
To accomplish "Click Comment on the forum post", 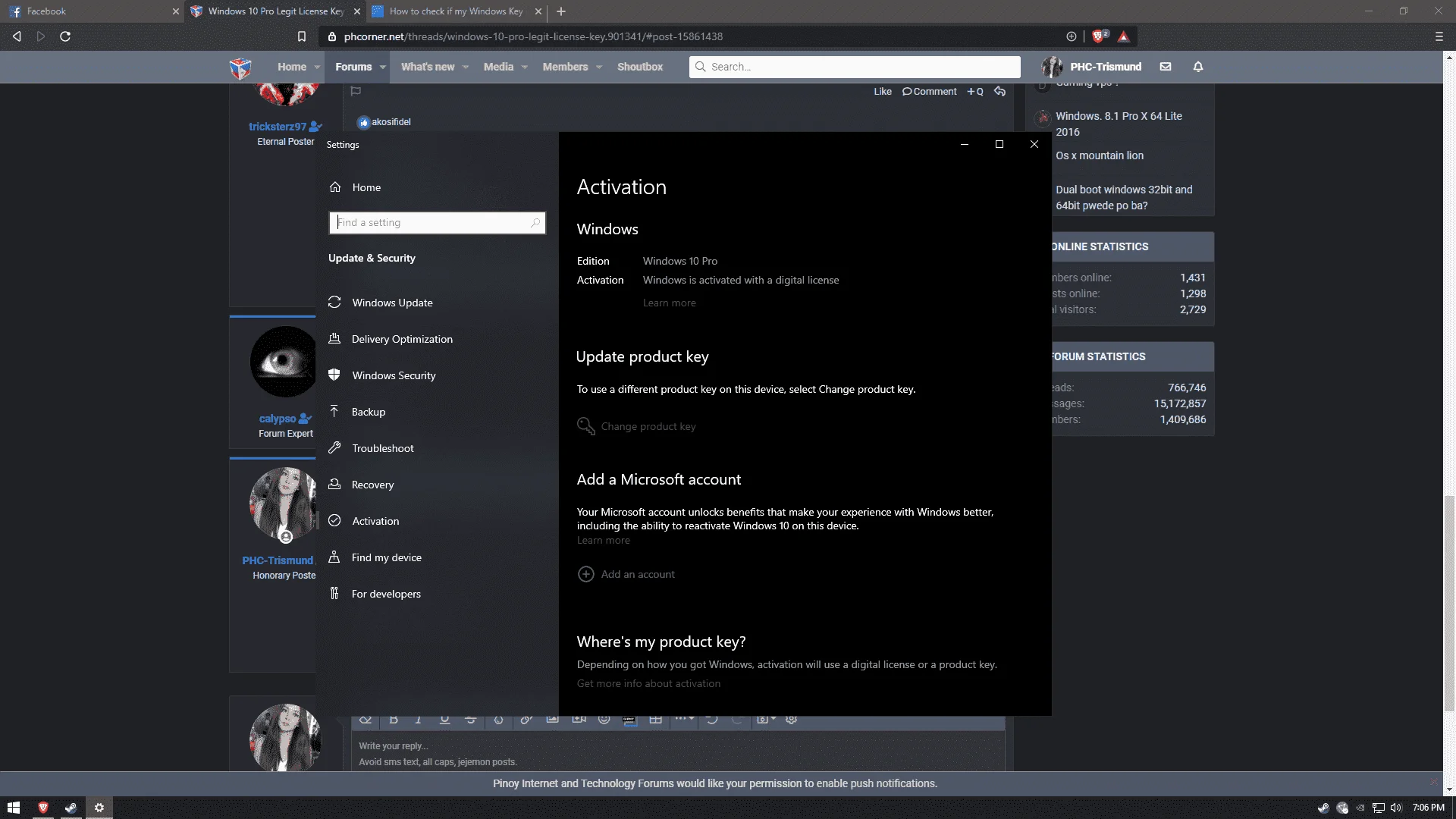I will tap(930, 91).
